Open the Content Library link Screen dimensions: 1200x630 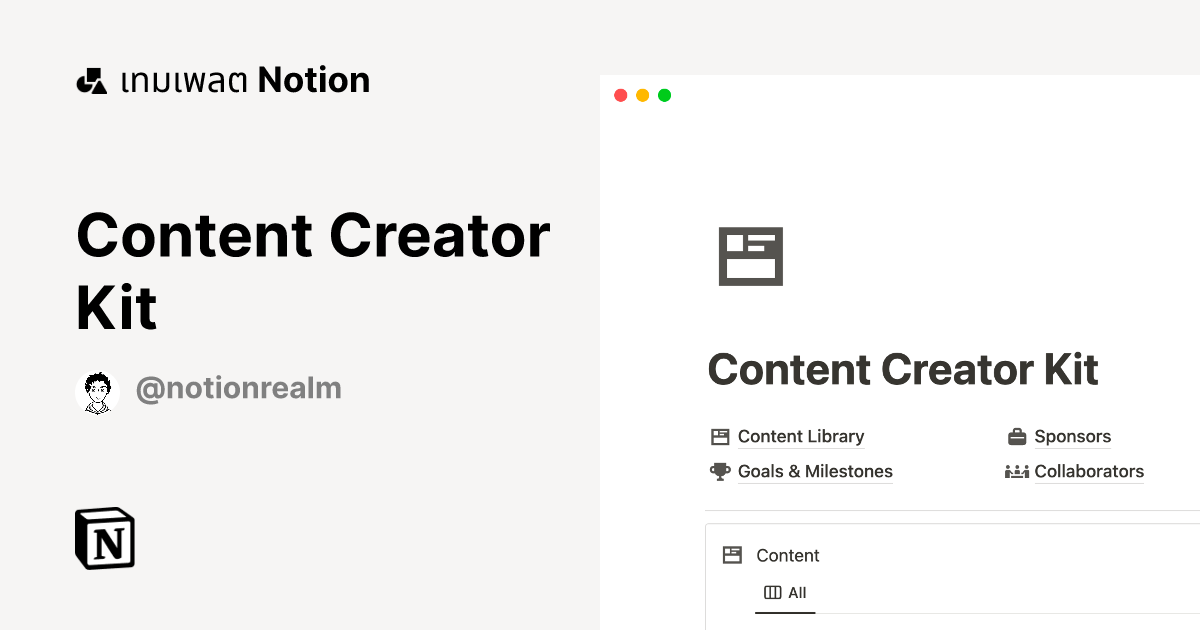pyautogui.click(x=800, y=436)
